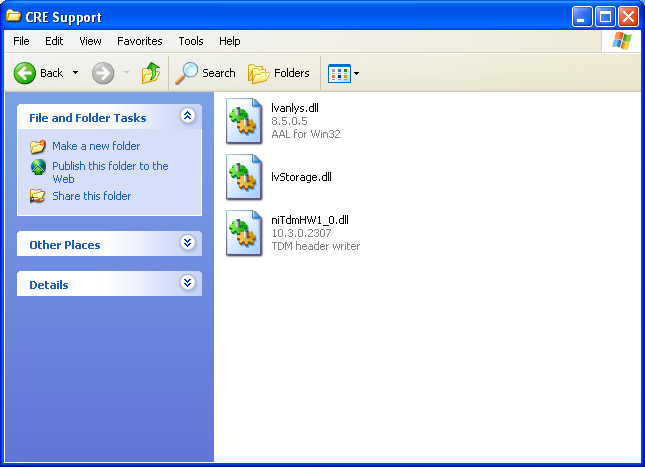Click Share this folder link

(91, 196)
